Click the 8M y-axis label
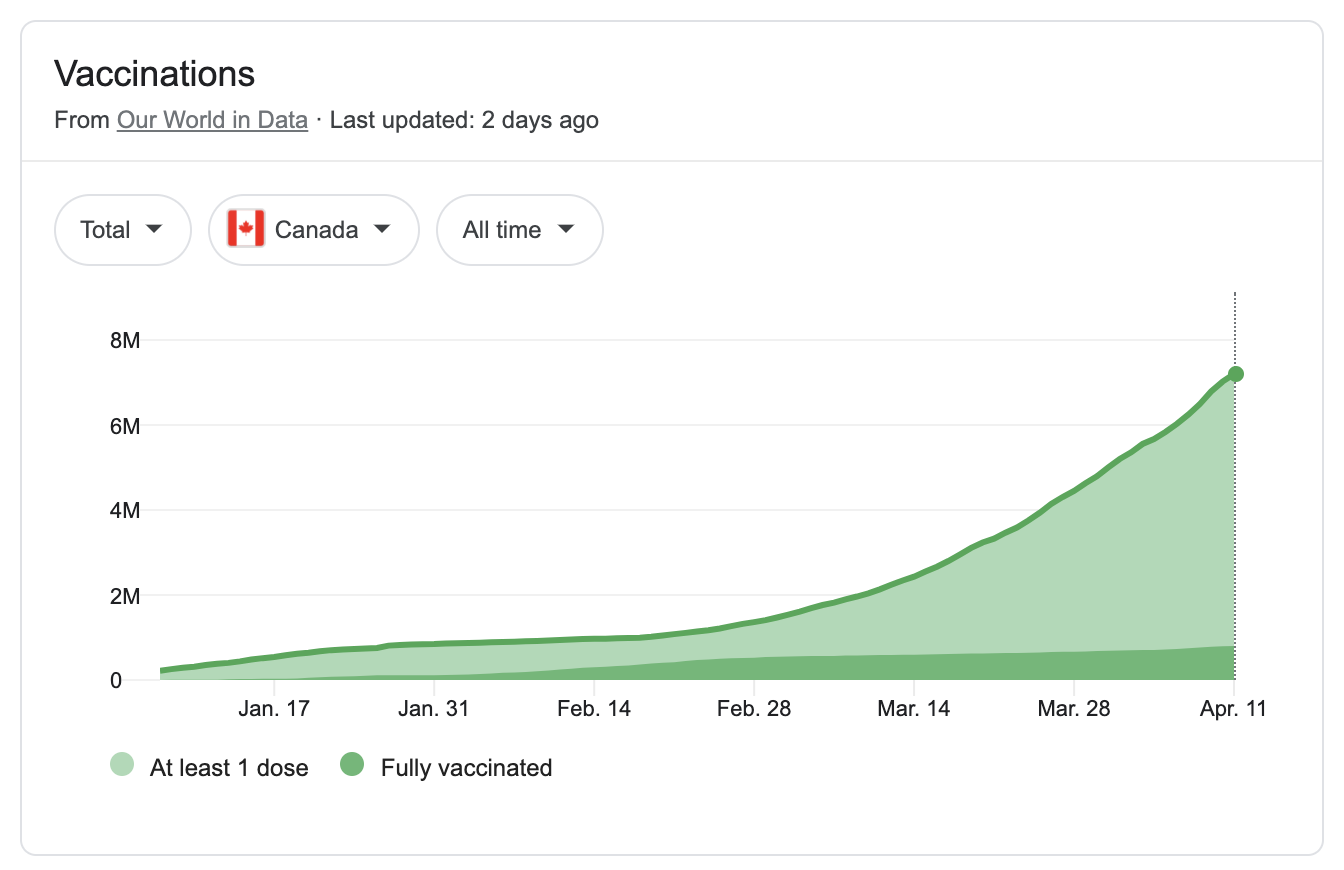This screenshot has width=1344, height=870. [x=124, y=341]
